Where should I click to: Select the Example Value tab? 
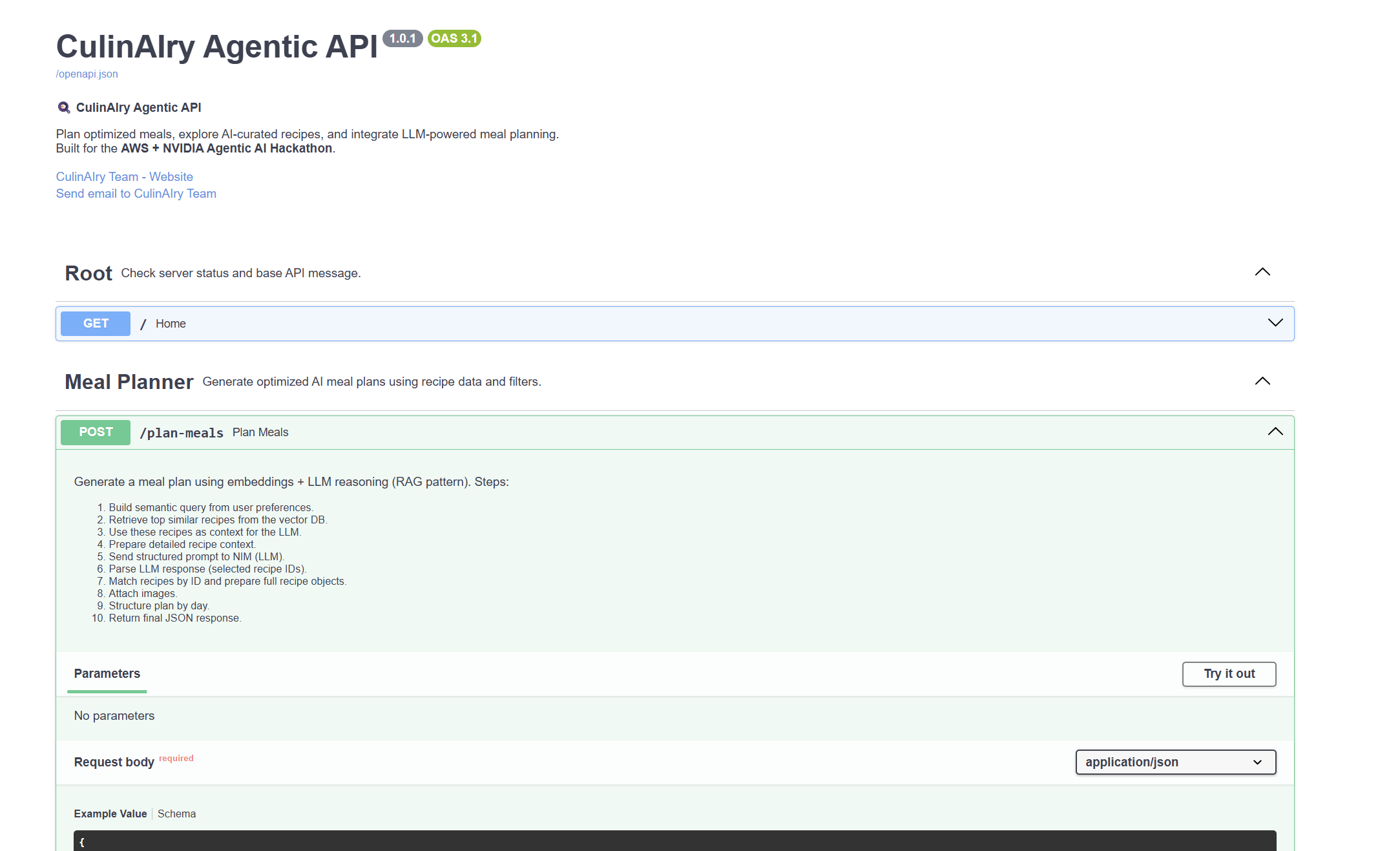coord(110,814)
